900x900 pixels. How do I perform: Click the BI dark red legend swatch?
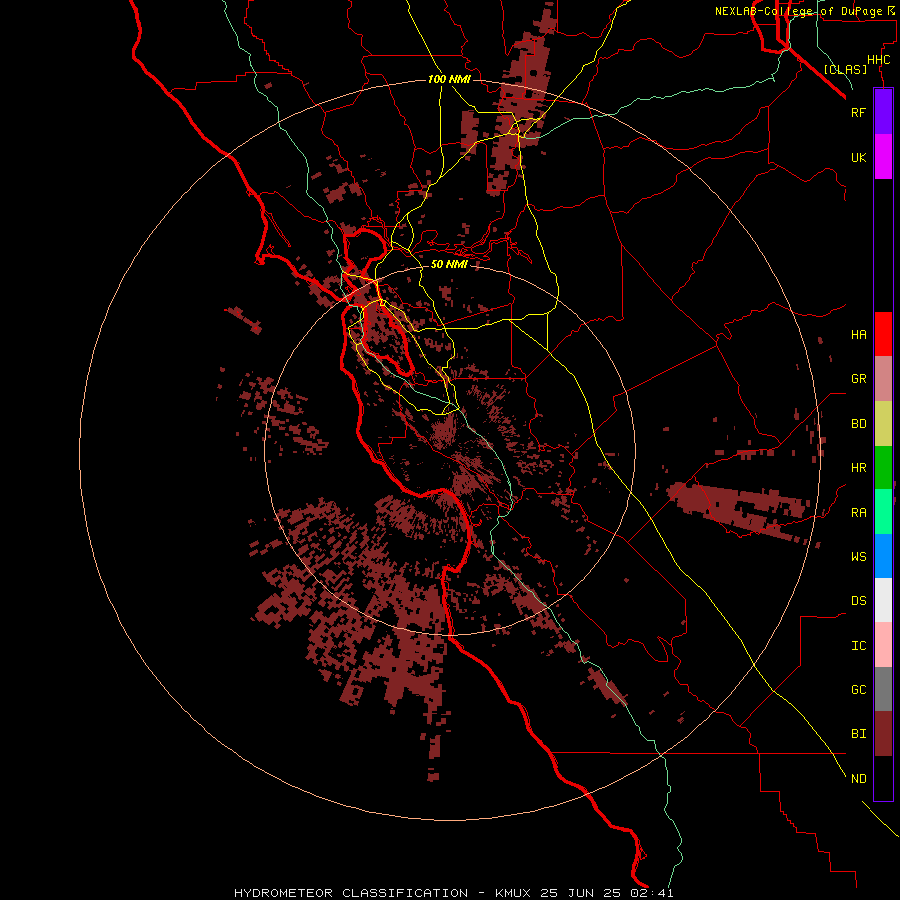883,734
